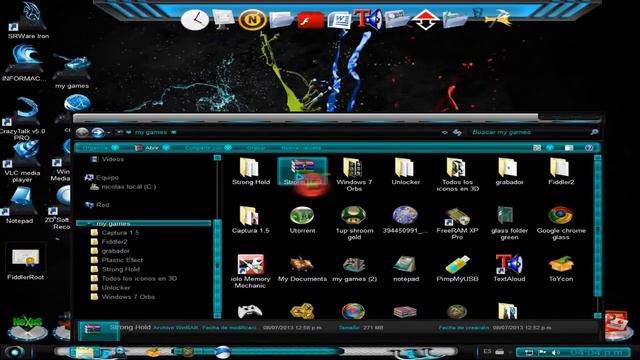Toggle the preview pane button
The width and height of the screenshot is (640, 360).
coord(569,148)
